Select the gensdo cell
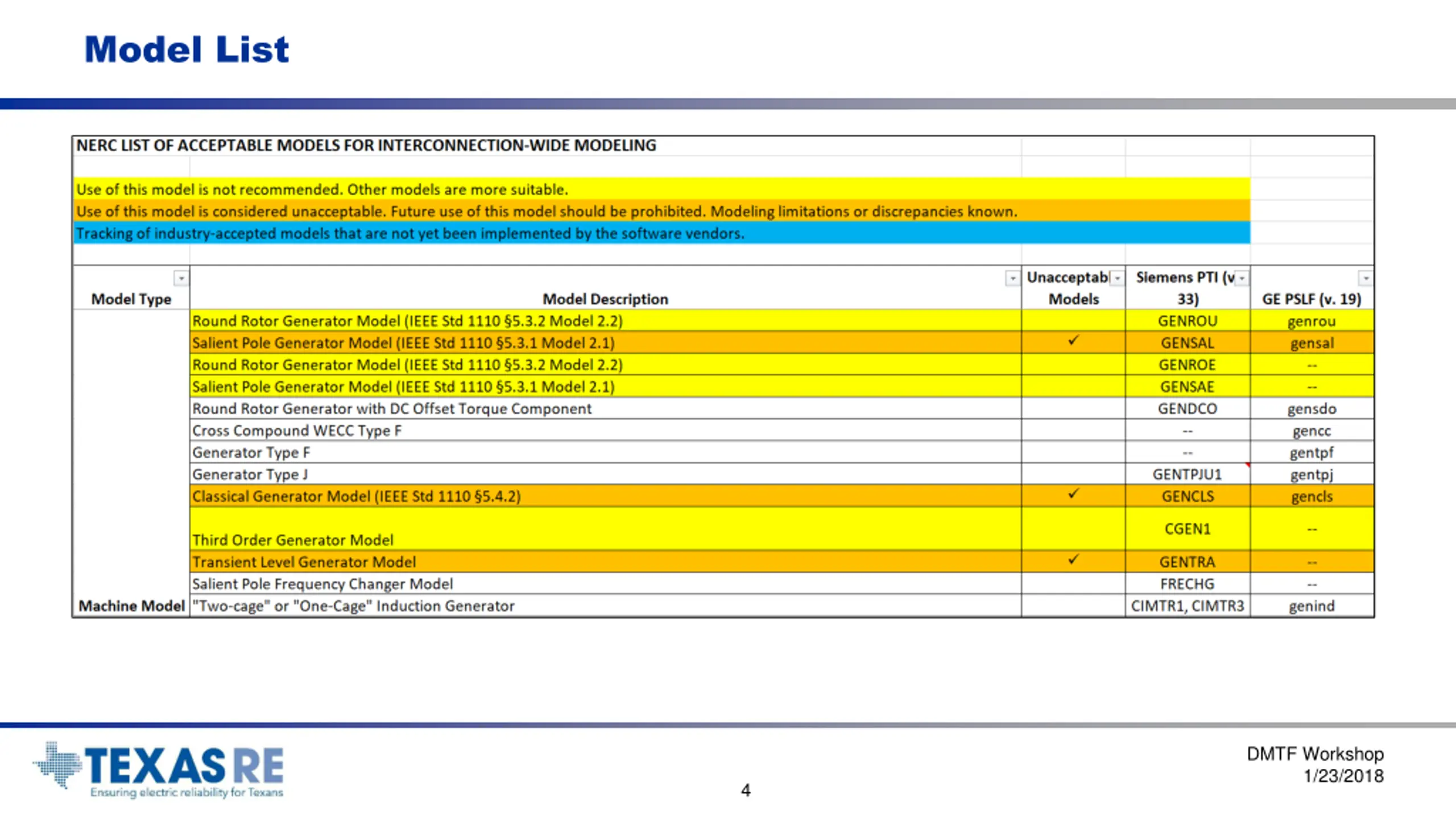The width and height of the screenshot is (1456, 819). 1312,408
